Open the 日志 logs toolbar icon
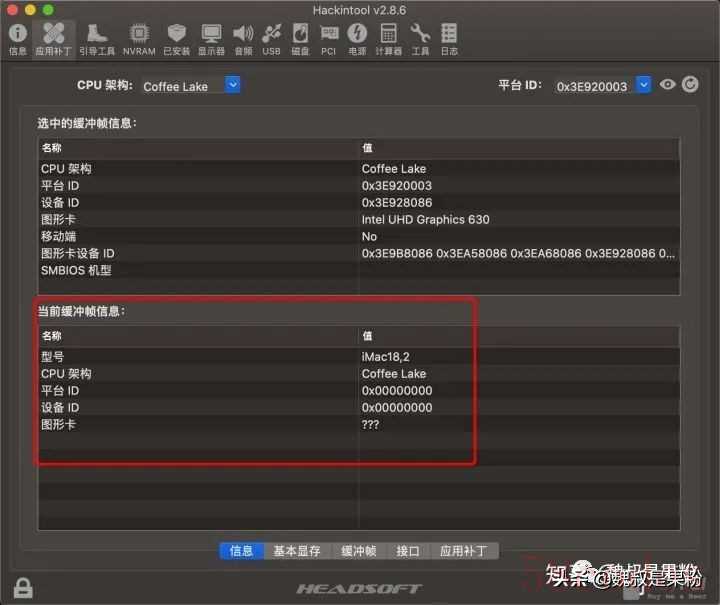This screenshot has width=720, height=605. (x=449, y=39)
